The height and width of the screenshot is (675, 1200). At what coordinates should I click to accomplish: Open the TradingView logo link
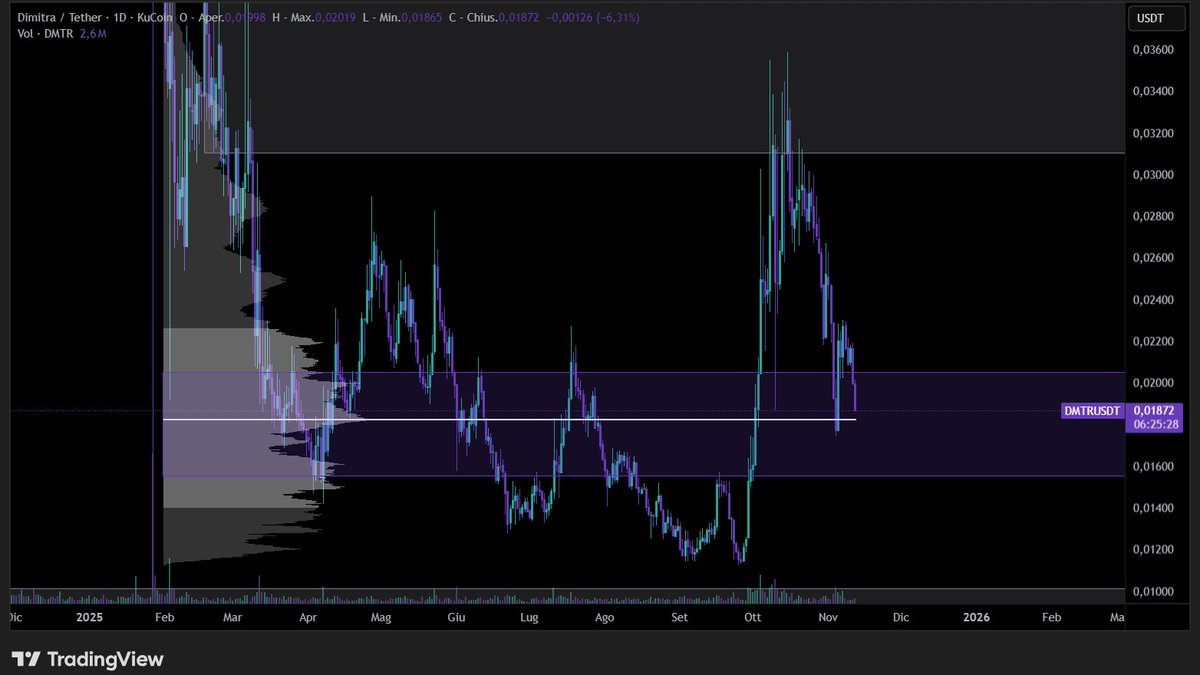point(87,659)
